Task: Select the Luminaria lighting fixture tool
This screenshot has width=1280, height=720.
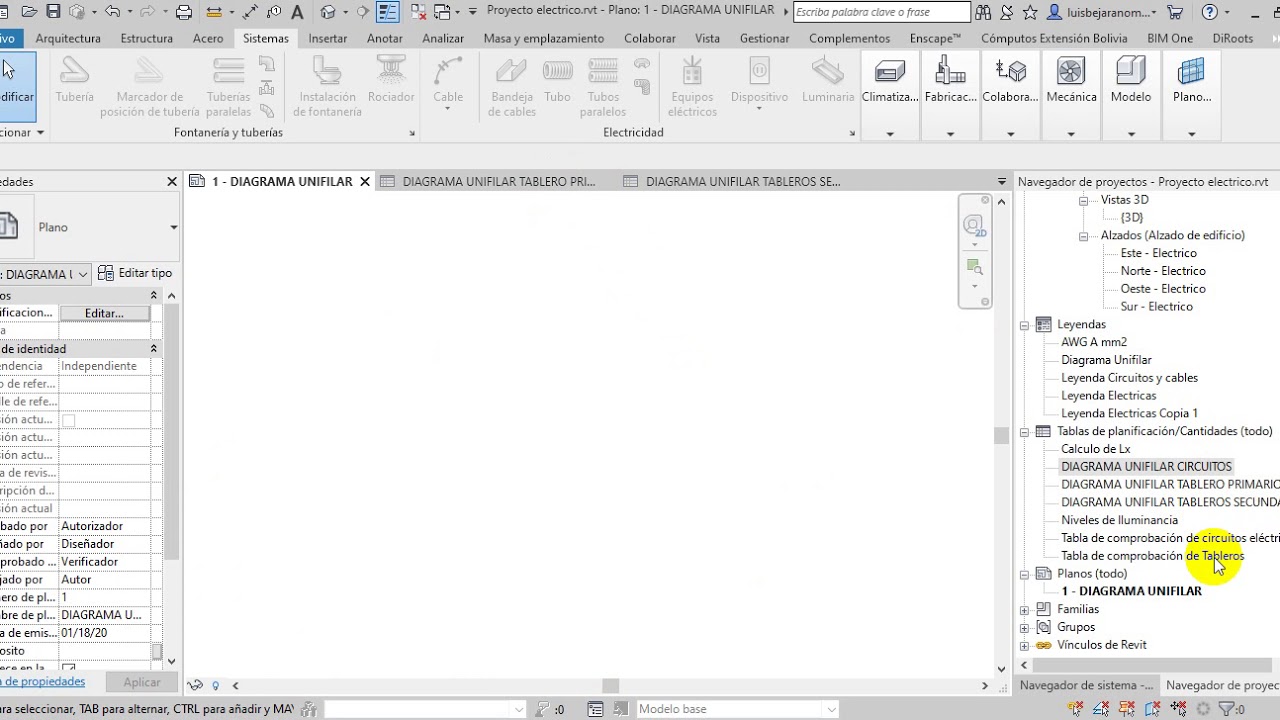Action: point(828,80)
